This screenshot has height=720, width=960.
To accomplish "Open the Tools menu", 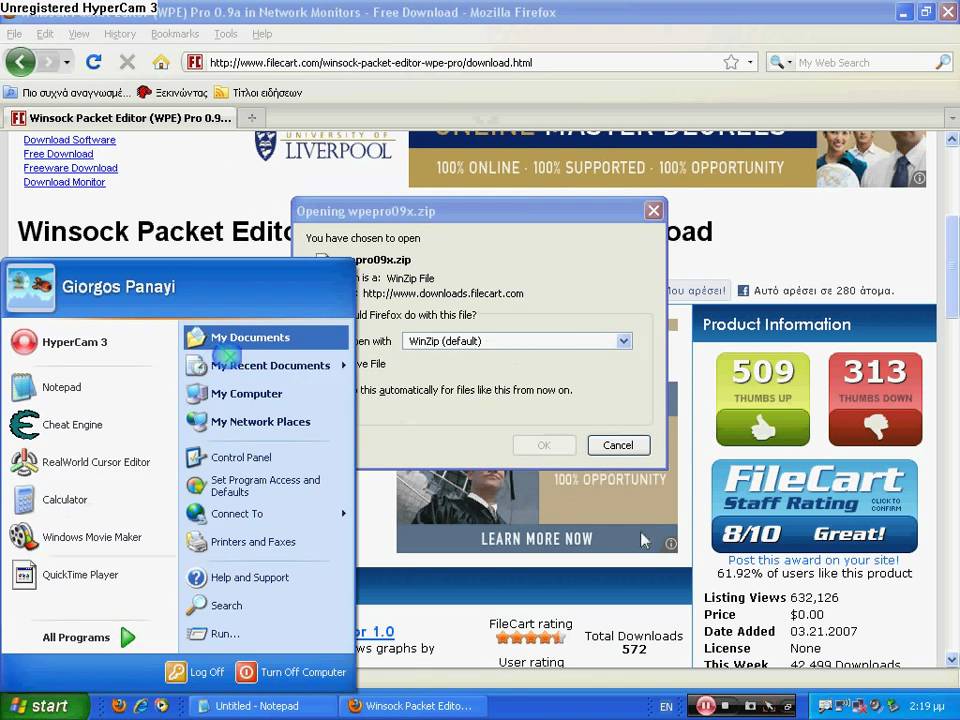I will coord(225,34).
